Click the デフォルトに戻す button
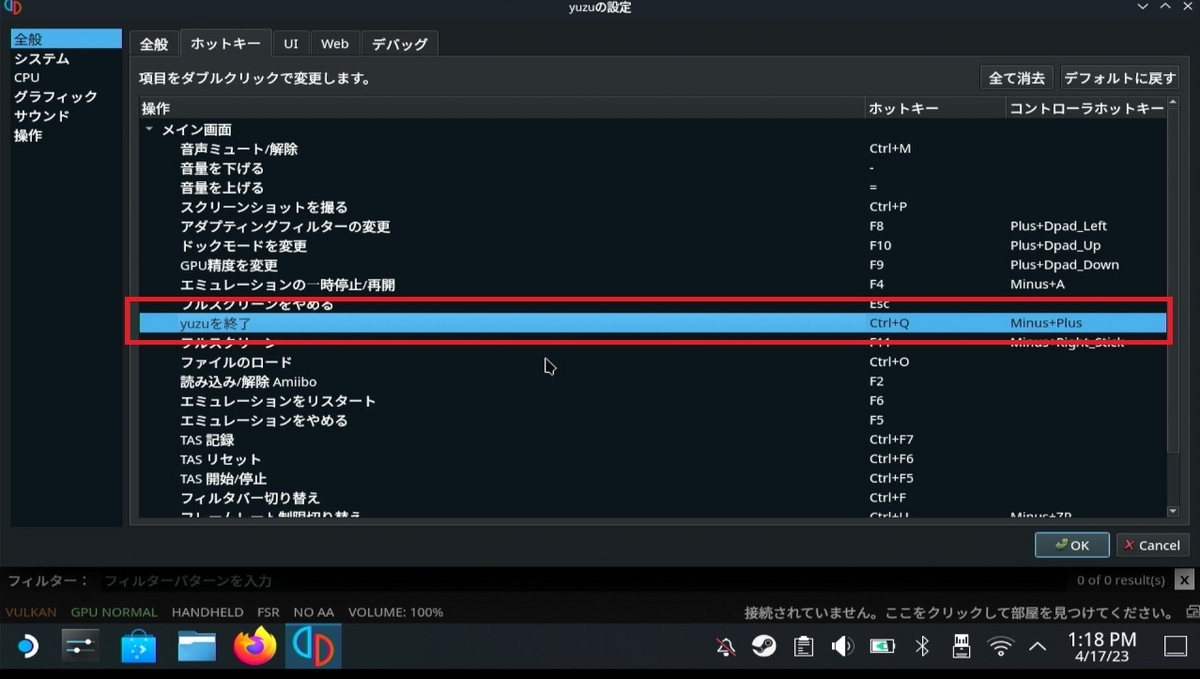Viewport: 1200px width, 679px height. coord(1120,78)
